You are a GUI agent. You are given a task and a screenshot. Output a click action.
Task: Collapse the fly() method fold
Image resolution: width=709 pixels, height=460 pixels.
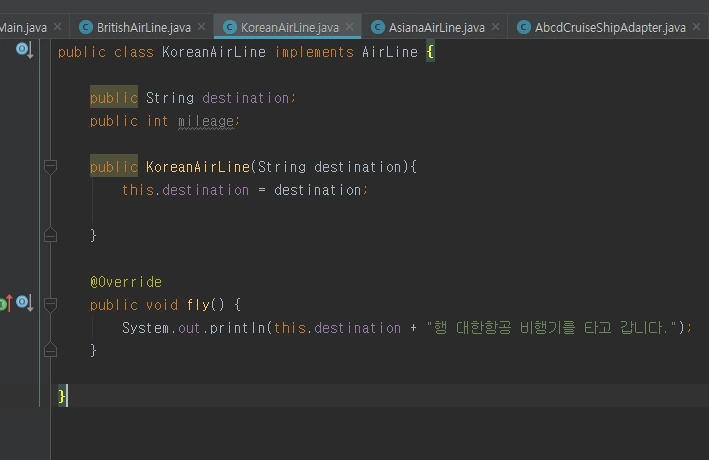coord(50,305)
